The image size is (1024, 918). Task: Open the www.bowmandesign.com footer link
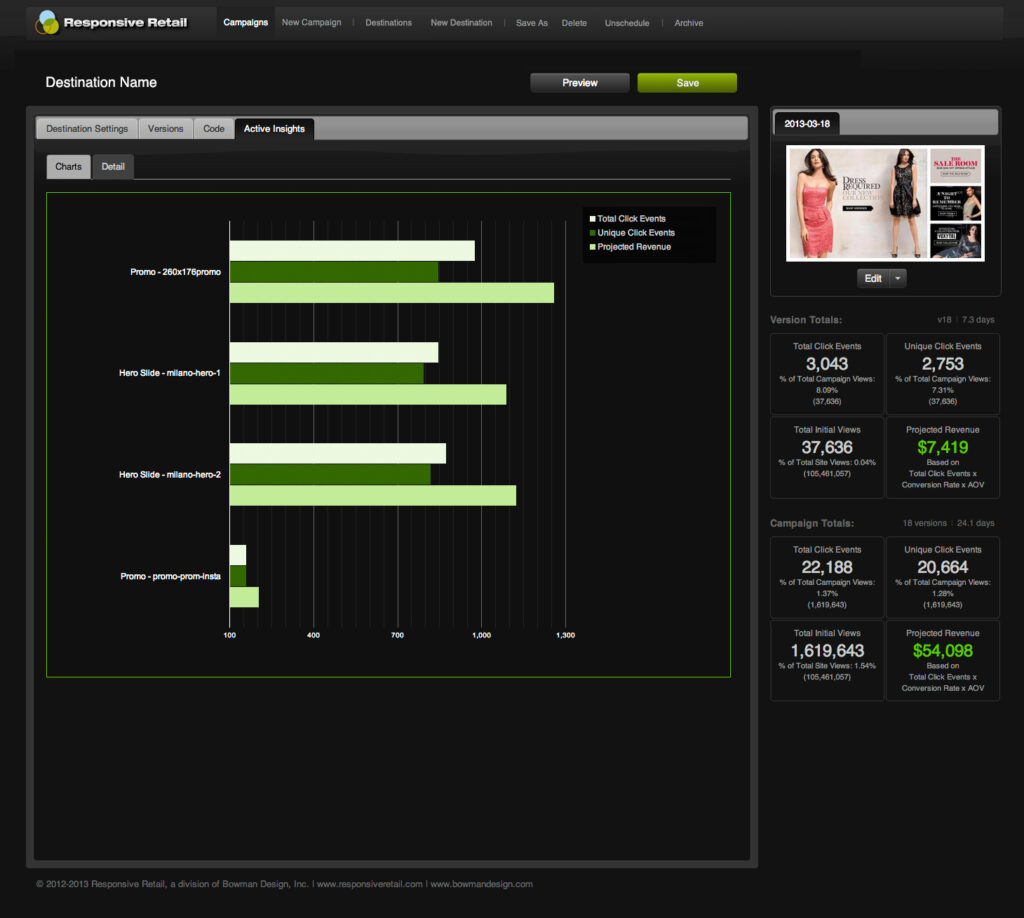[x=481, y=884]
